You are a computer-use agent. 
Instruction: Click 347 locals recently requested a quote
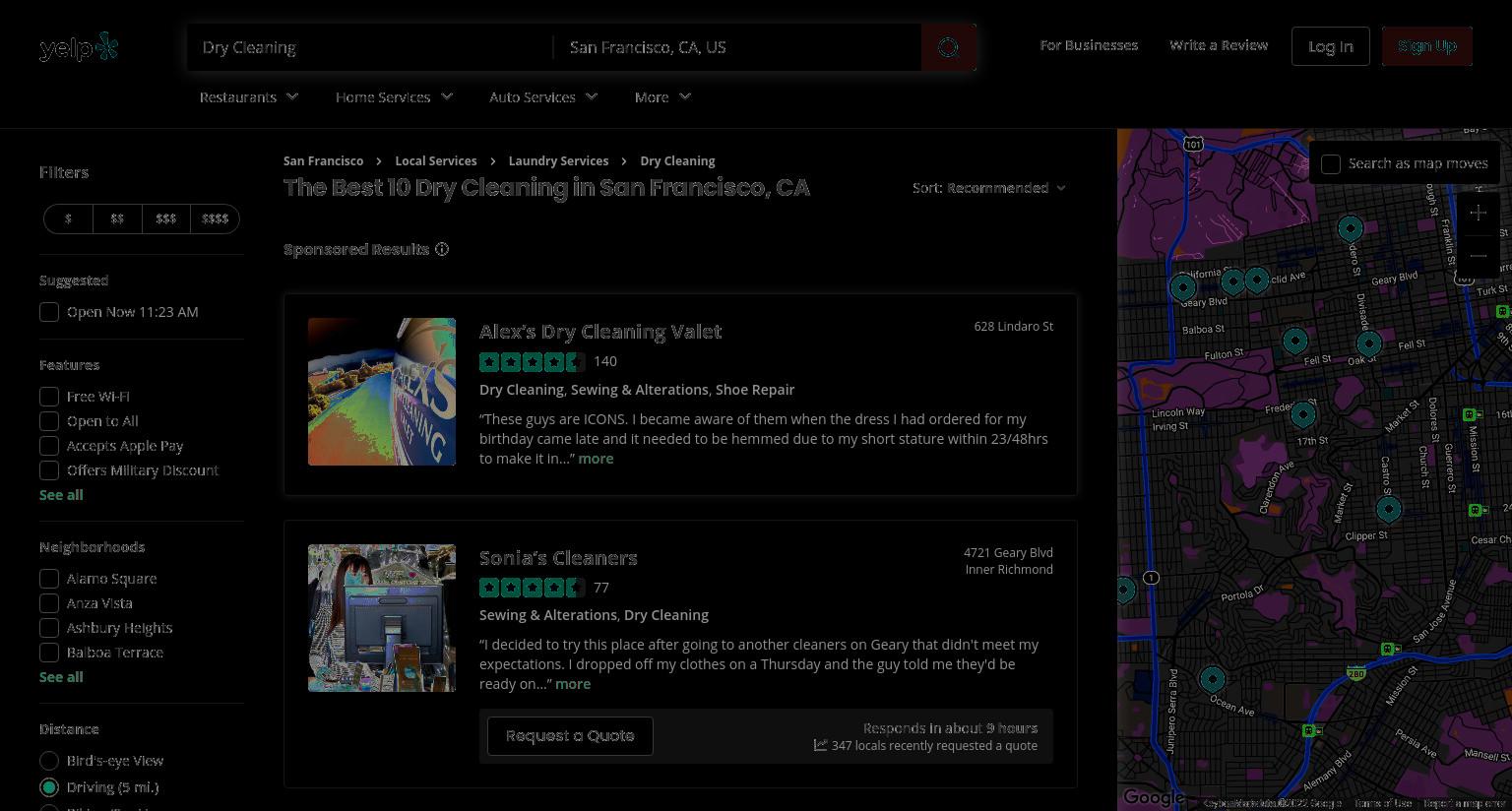925,746
